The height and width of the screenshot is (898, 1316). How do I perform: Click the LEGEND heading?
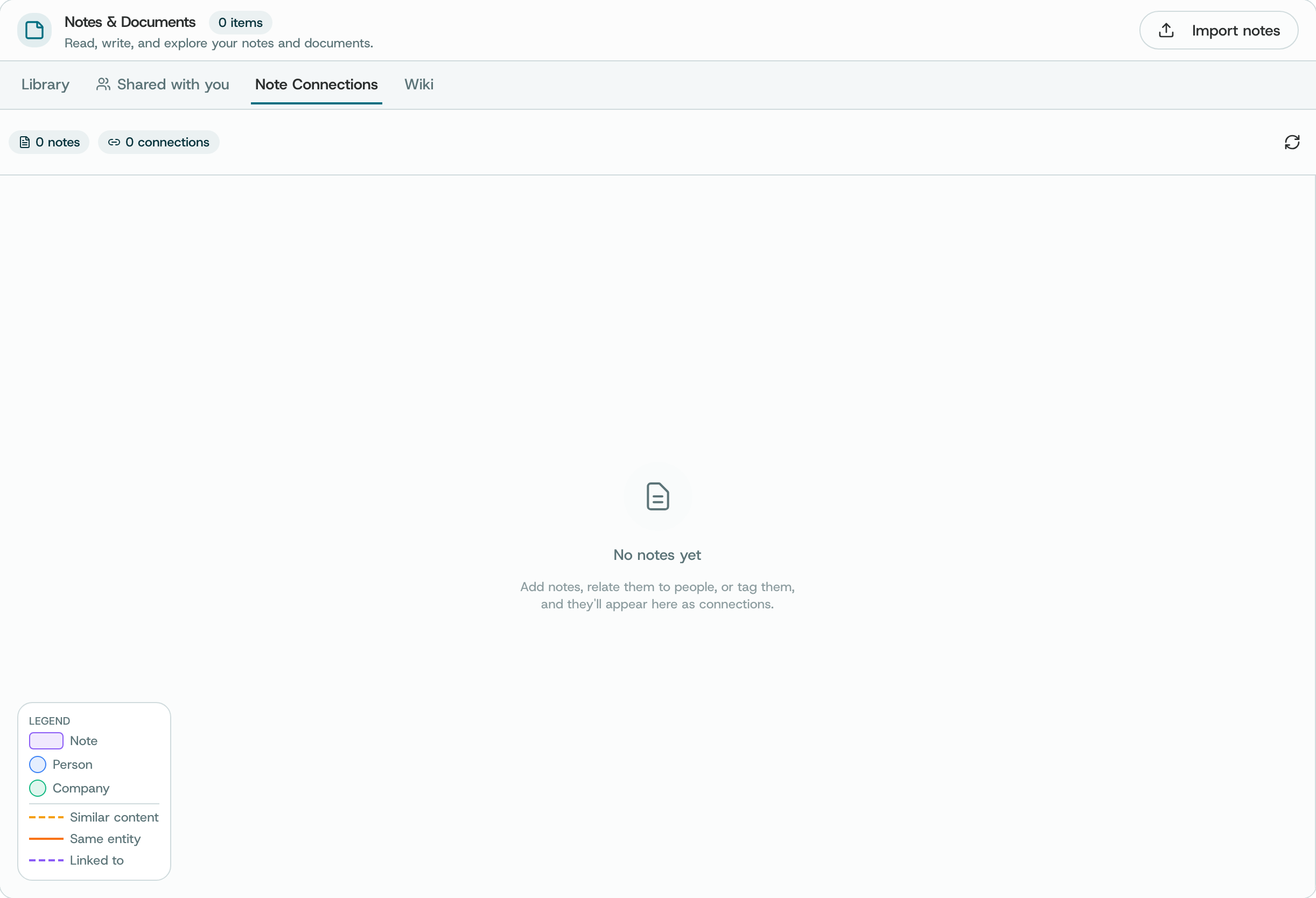[x=49, y=721]
